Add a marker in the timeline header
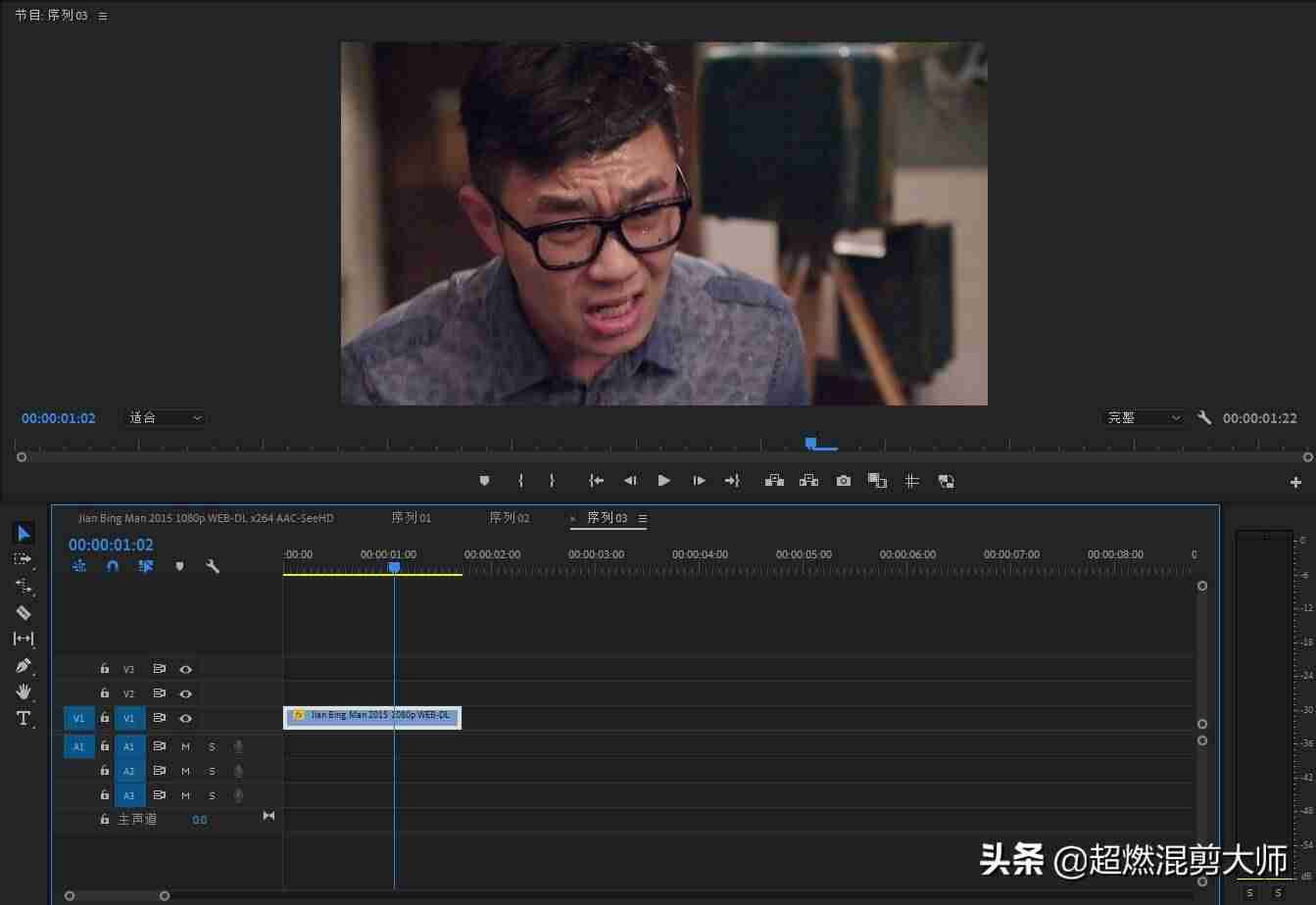Image resolution: width=1316 pixels, height=905 pixels. [179, 566]
